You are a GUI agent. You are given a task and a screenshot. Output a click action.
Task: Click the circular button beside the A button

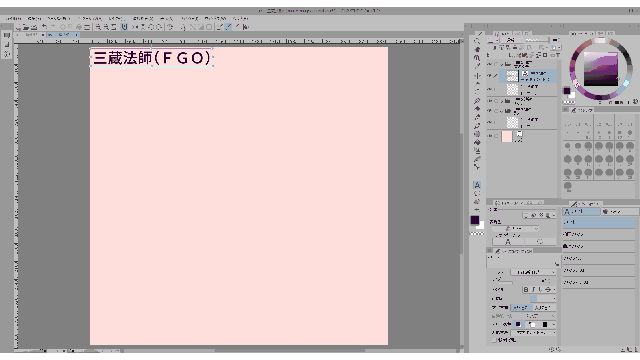pos(540,242)
